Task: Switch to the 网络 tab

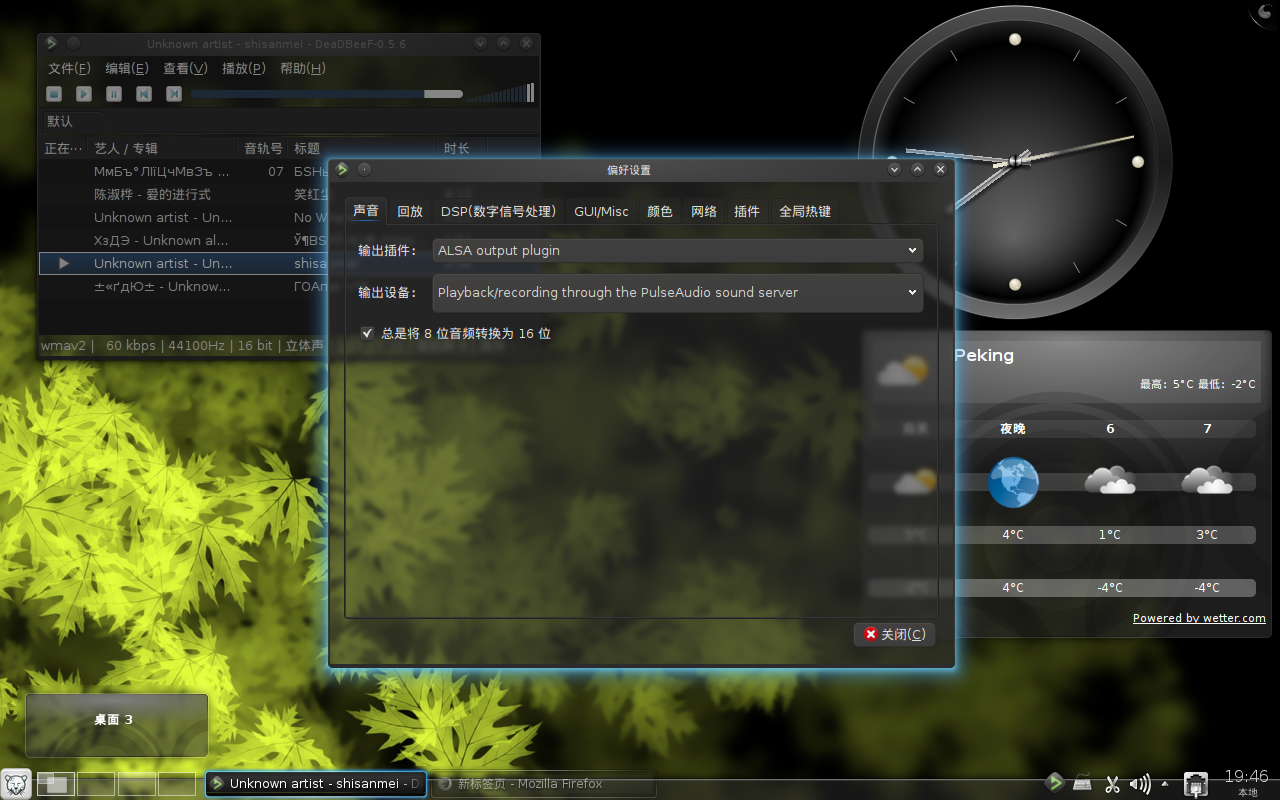Action: 704,211
